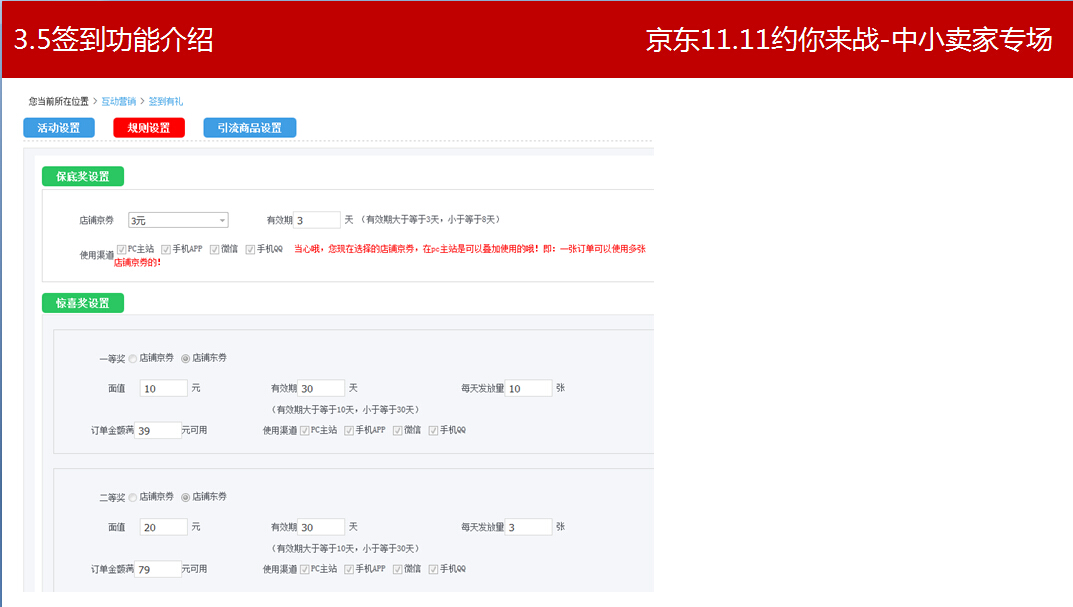Toggle 一等奖 手机APP channel checkbox
The height and width of the screenshot is (607, 1073).
[349, 430]
